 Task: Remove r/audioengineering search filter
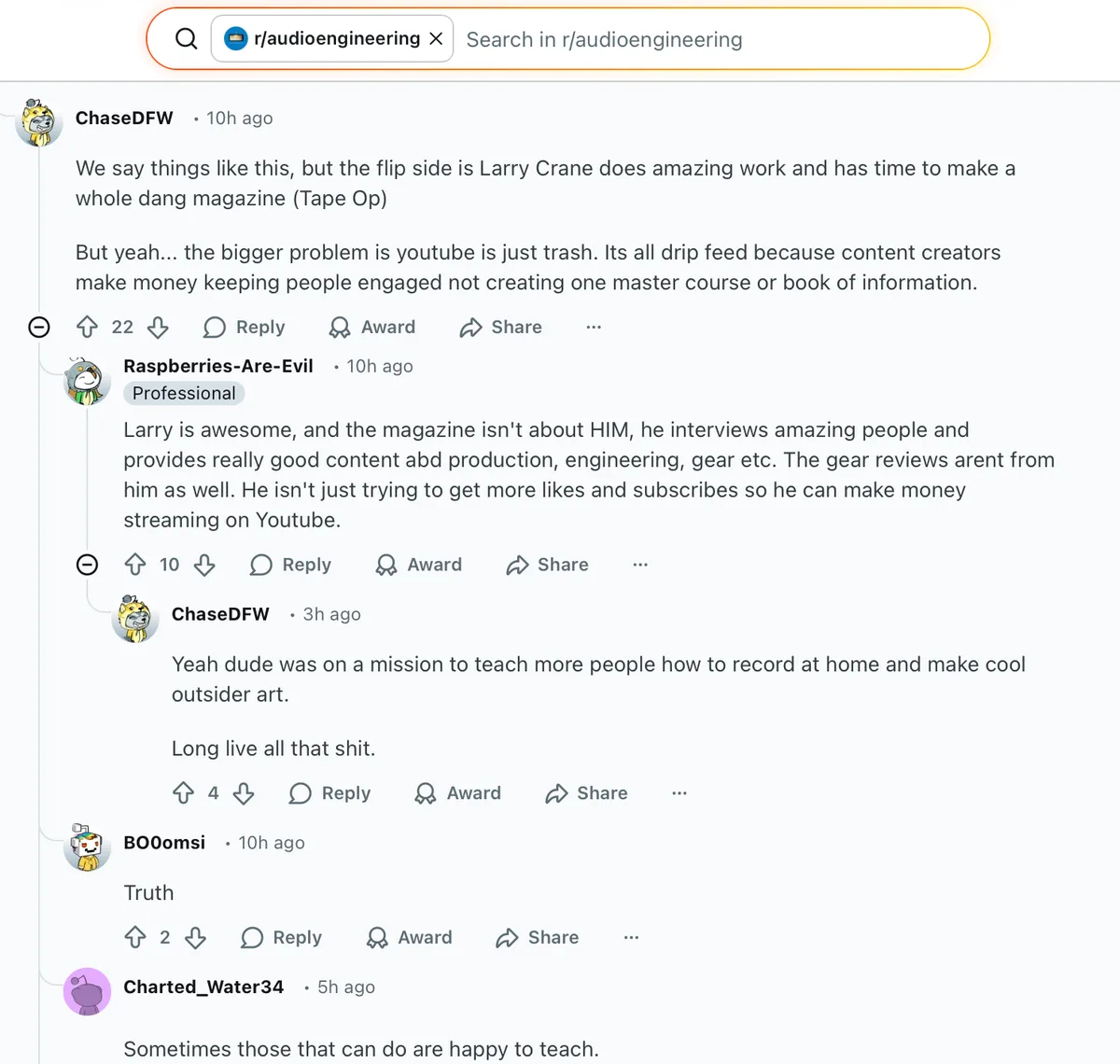point(436,39)
